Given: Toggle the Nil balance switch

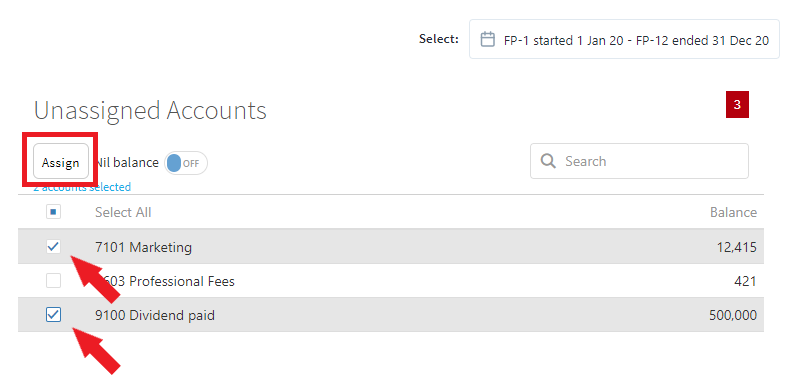Looking at the screenshot, I should [186, 163].
